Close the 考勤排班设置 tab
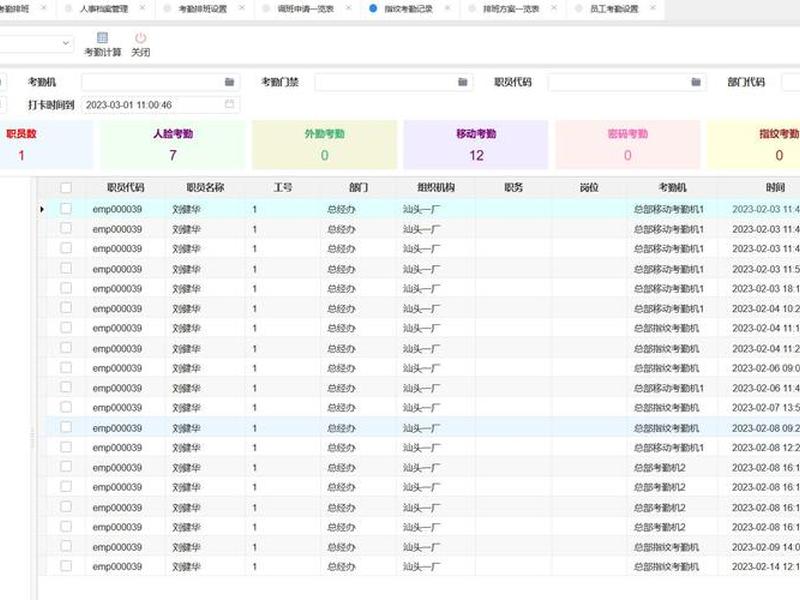This screenshot has height=600, width=800. tap(242, 8)
